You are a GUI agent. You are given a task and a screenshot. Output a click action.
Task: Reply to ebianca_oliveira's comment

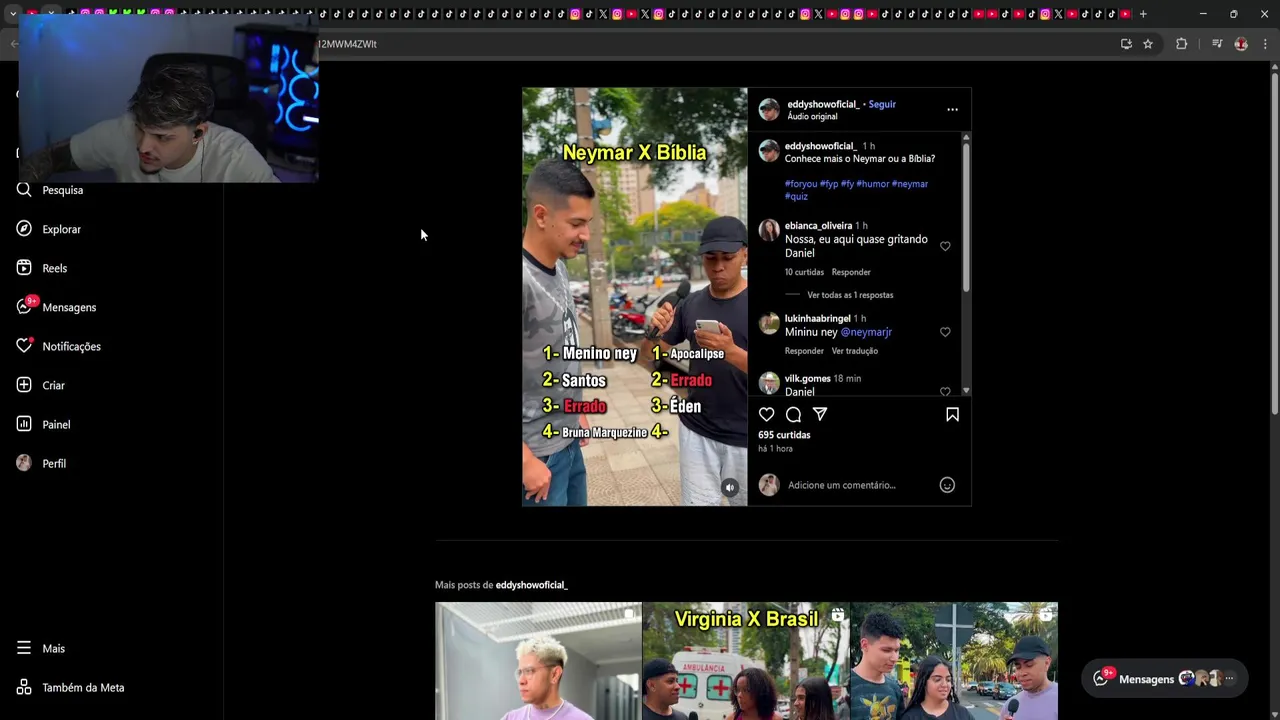[x=851, y=272]
